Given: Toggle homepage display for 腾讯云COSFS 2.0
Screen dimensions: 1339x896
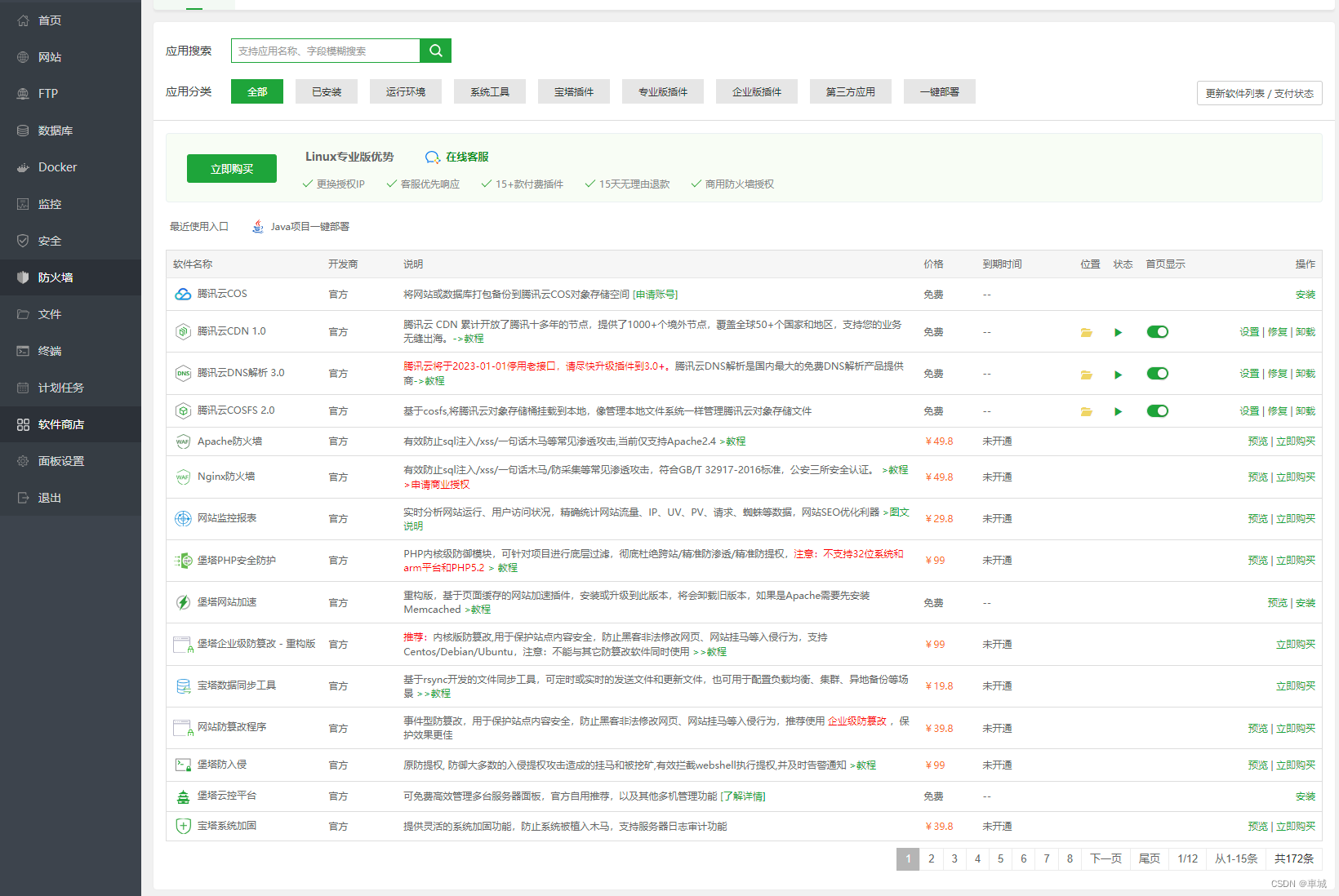Looking at the screenshot, I should [1157, 411].
